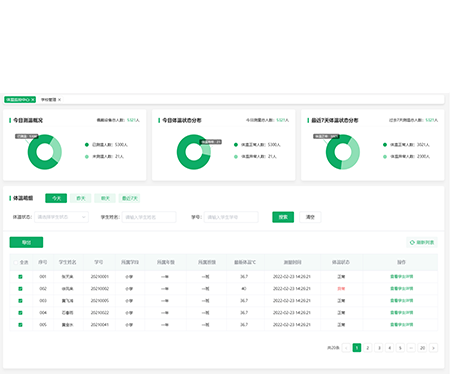Open student details link for row 004
The image size is (450, 374).
pos(402,312)
